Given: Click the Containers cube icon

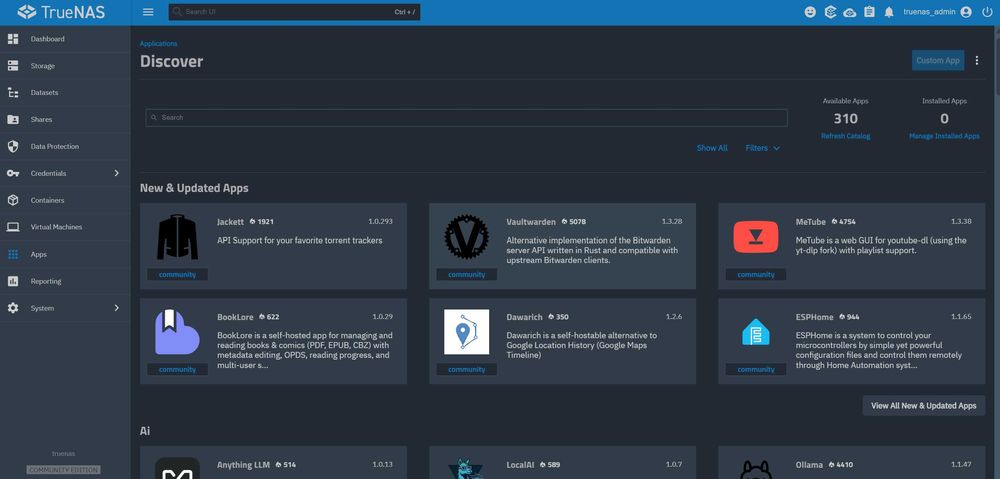Looking at the screenshot, I should click(13, 200).
